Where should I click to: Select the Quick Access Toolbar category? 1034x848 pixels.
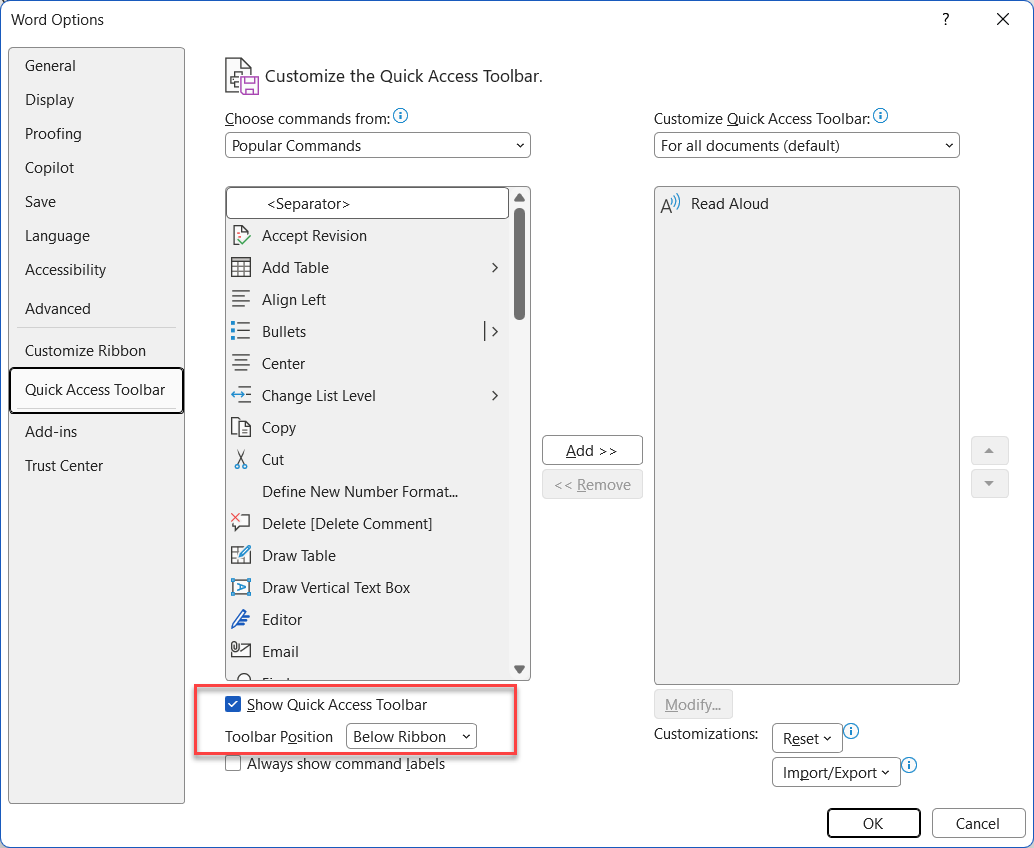point(96,390)
